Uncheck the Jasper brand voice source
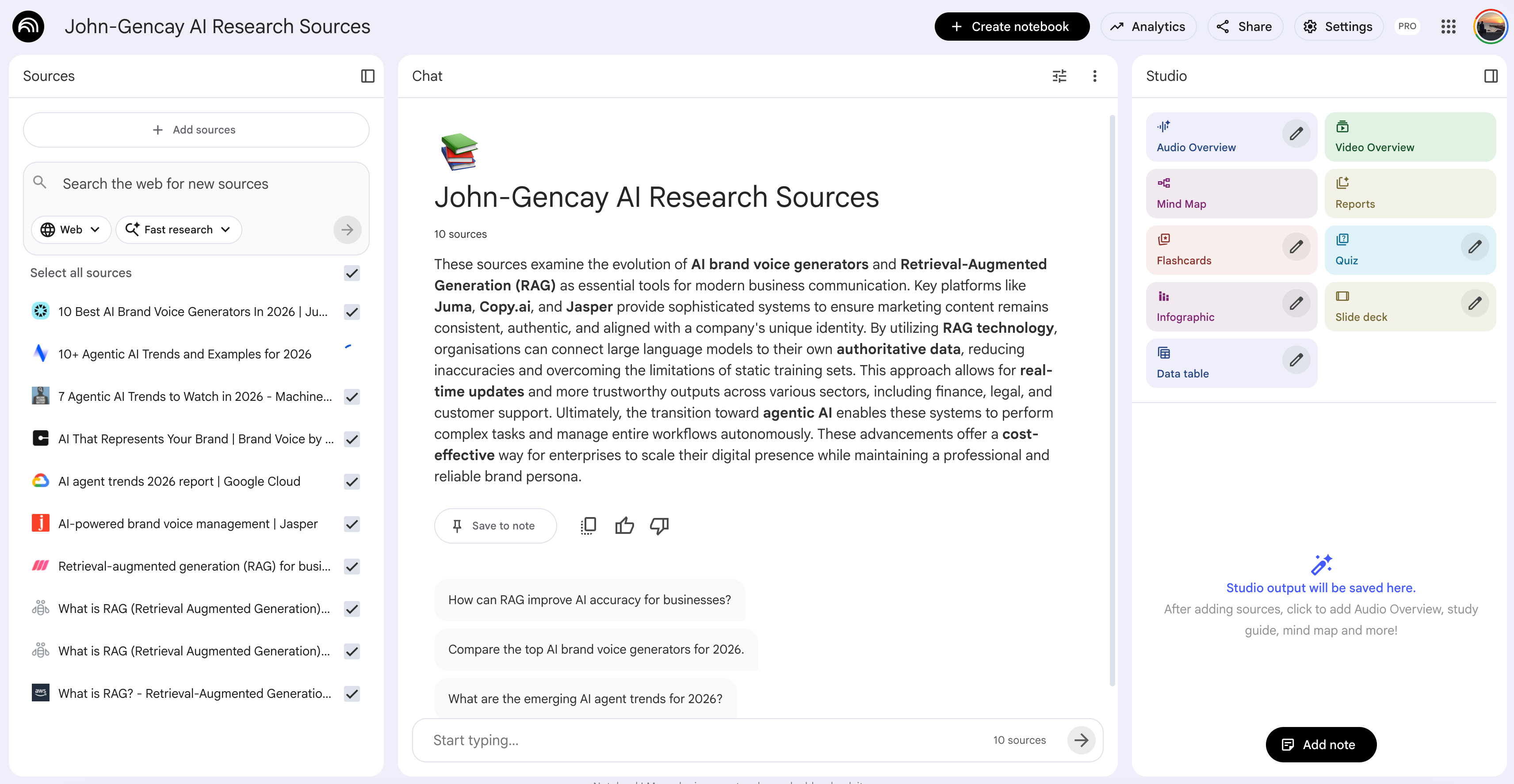1514x784 pixels. [x=352, y=524]
